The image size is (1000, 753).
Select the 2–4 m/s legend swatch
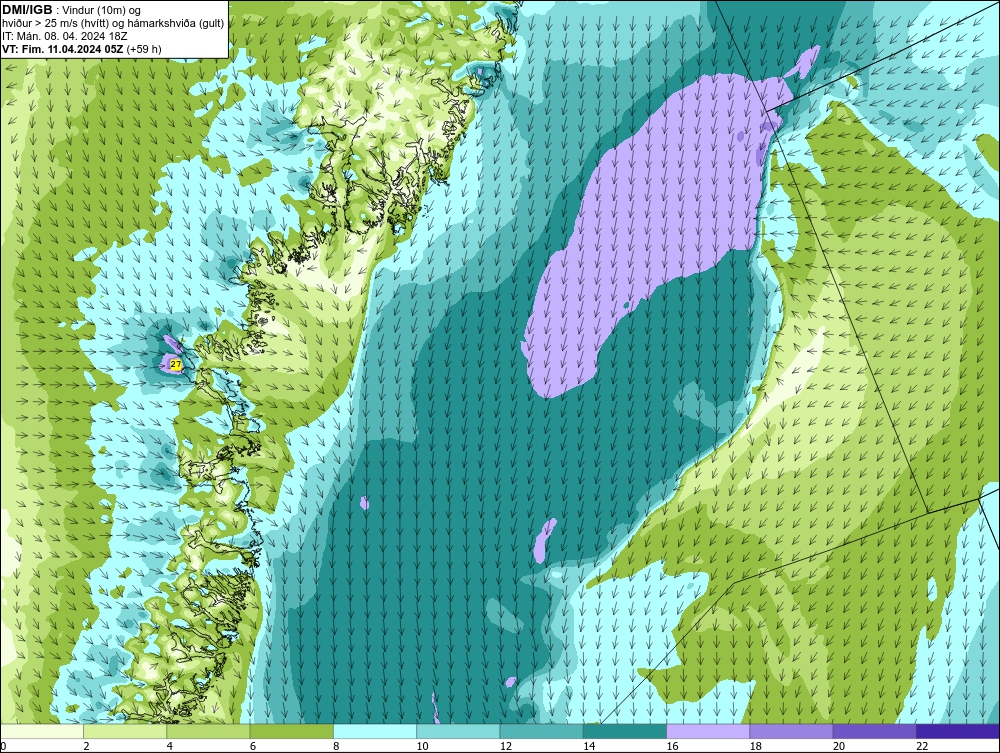click(x=125, y=731)
